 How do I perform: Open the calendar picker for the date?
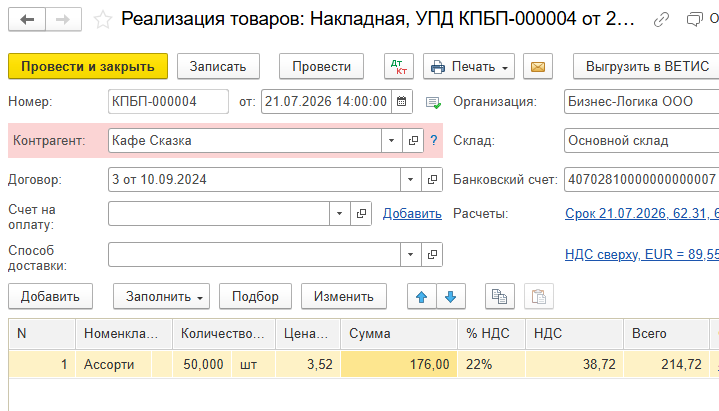coord(402,101)
